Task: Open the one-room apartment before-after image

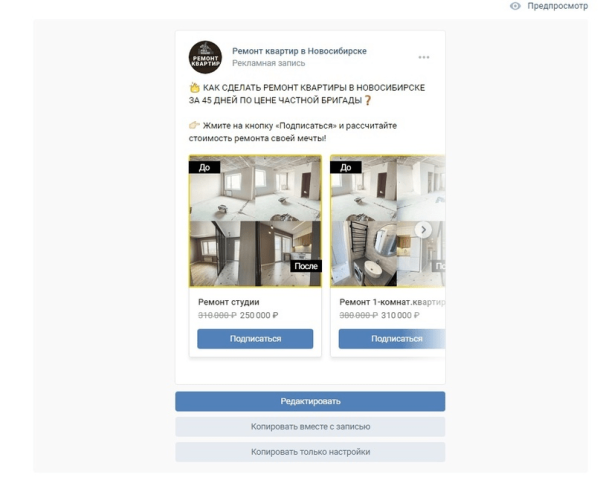Action: [x=388, y=221]
